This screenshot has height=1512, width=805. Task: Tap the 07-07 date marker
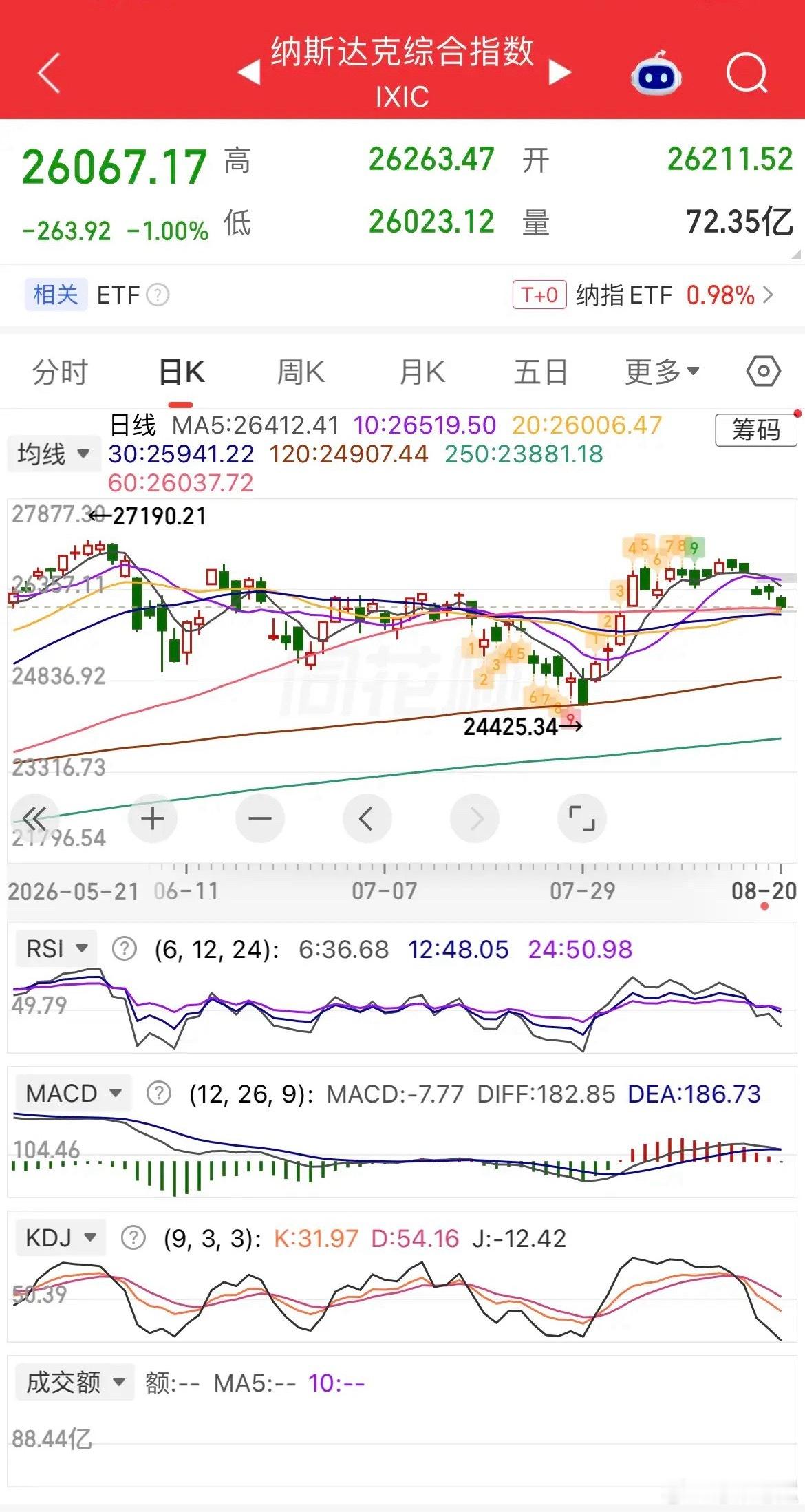coord(385,891)
